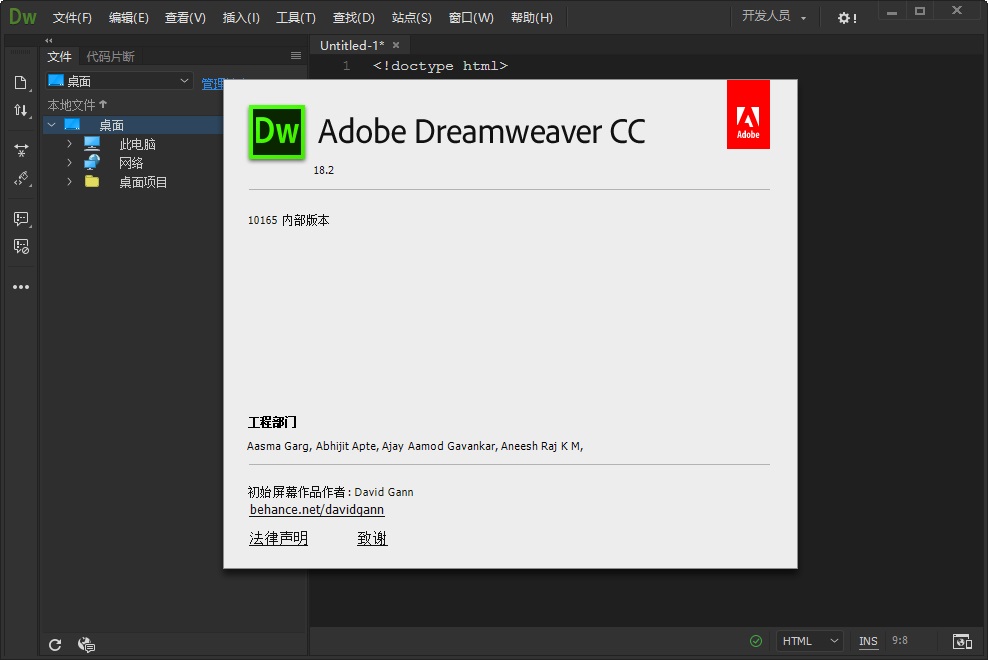Click the green lint check icon
The height and width of the screenshot is (660, 988).
756,641
